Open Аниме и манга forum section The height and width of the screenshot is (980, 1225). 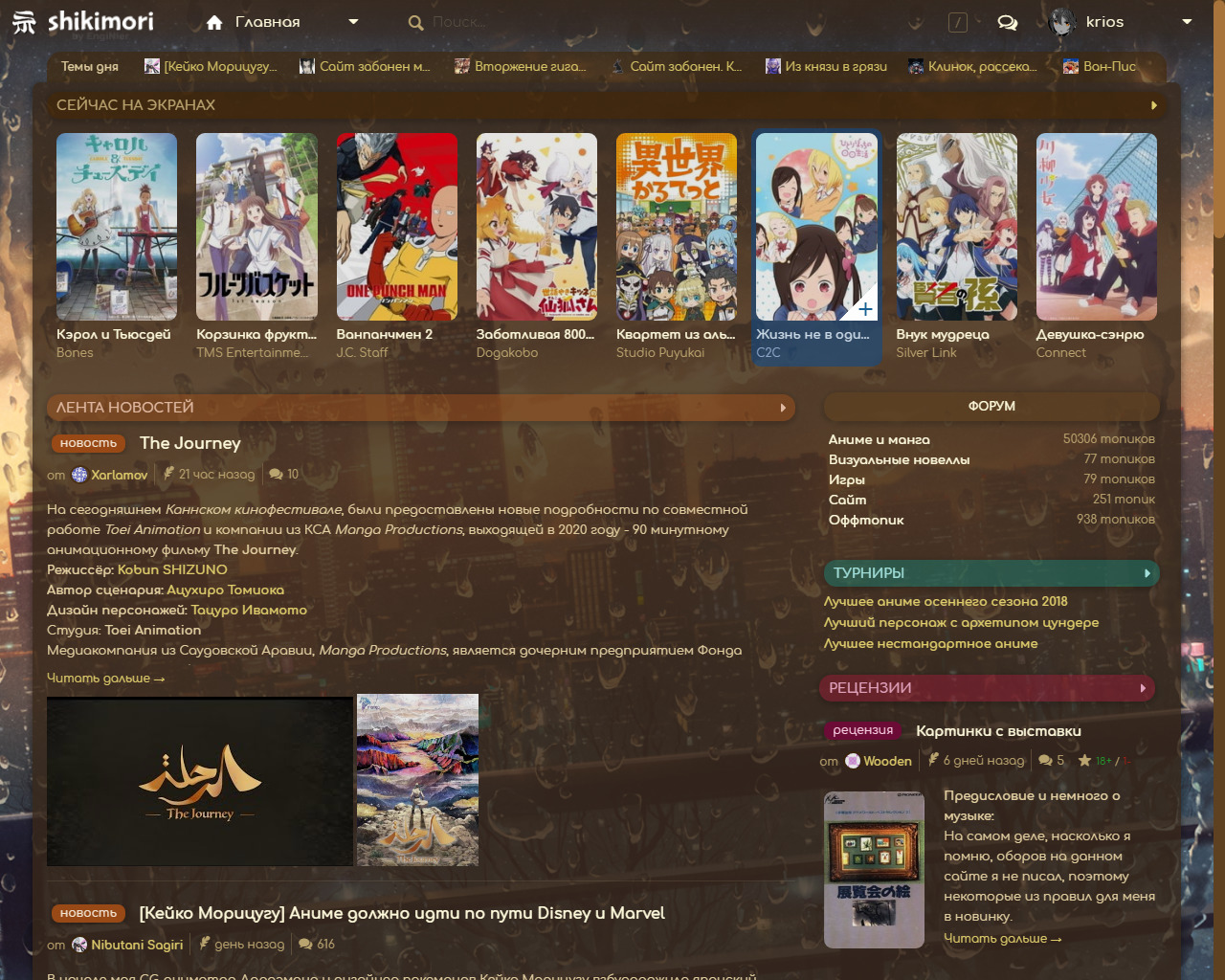880,439
